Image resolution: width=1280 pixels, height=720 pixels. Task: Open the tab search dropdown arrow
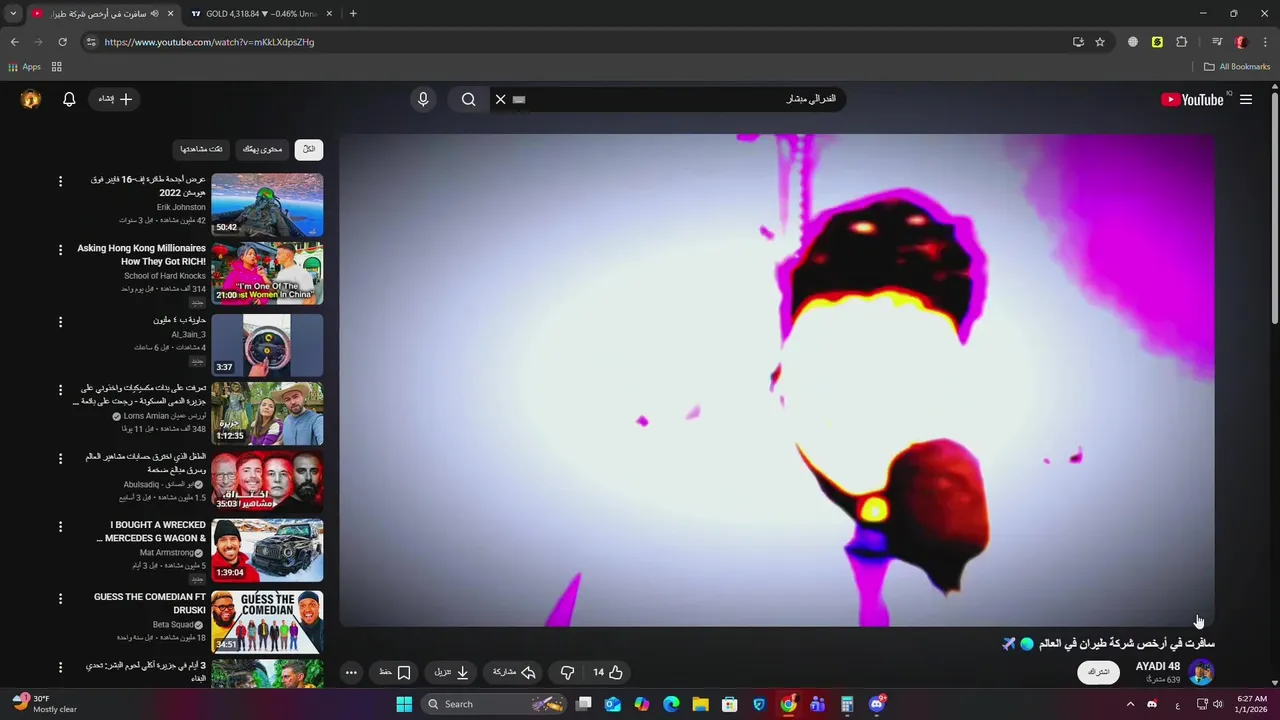[x=13, y=14]
